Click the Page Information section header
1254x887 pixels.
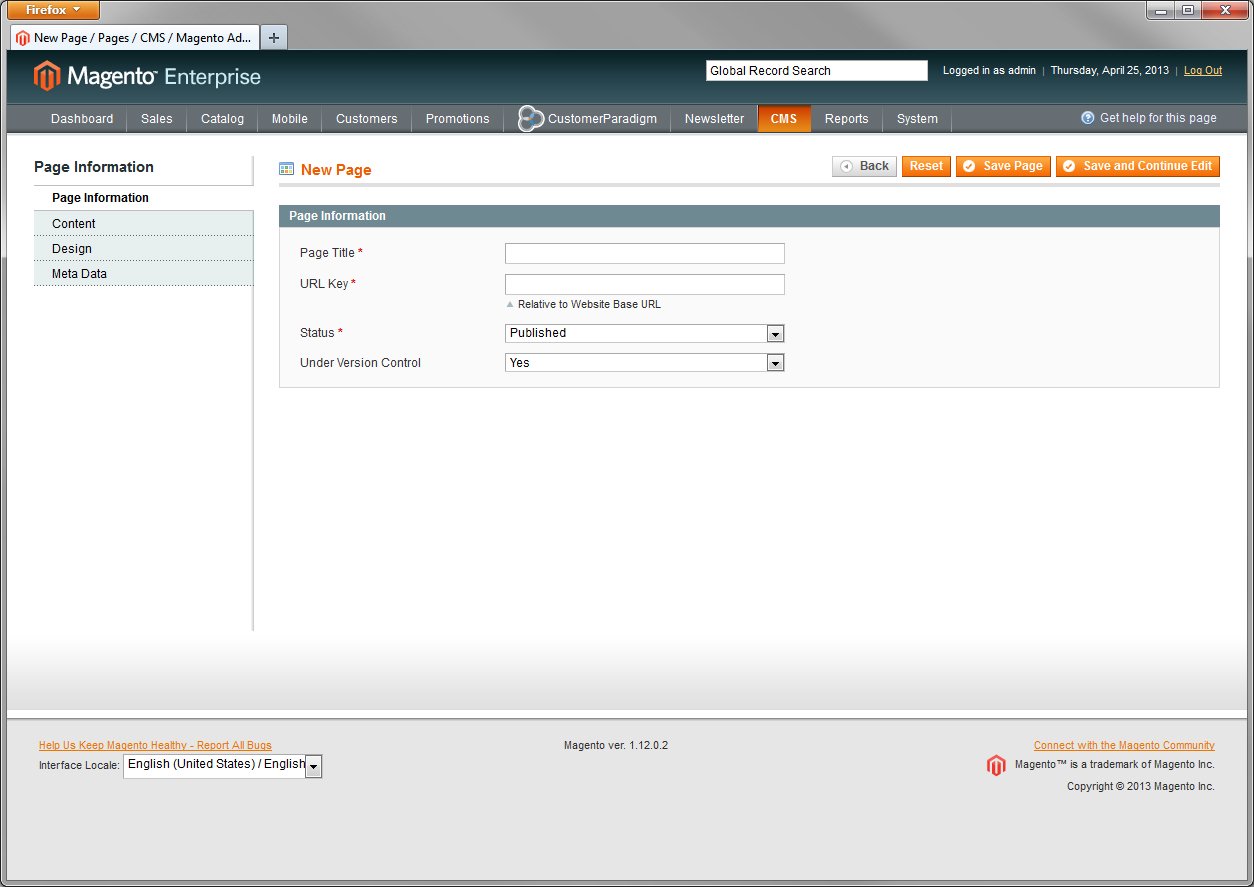point(749,216)
